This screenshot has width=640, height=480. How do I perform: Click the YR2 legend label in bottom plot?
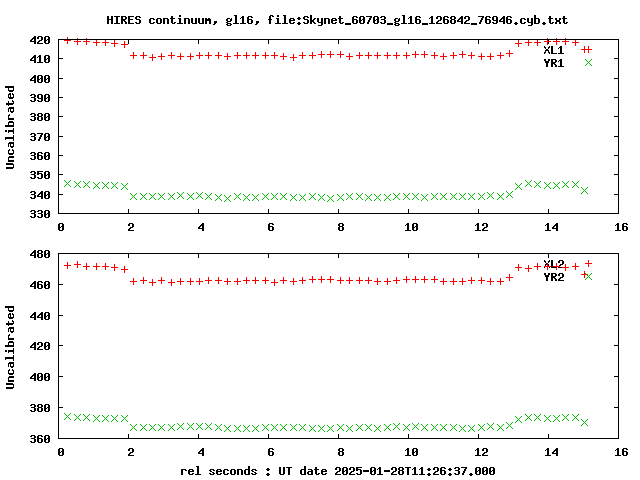tap(553, 277)
